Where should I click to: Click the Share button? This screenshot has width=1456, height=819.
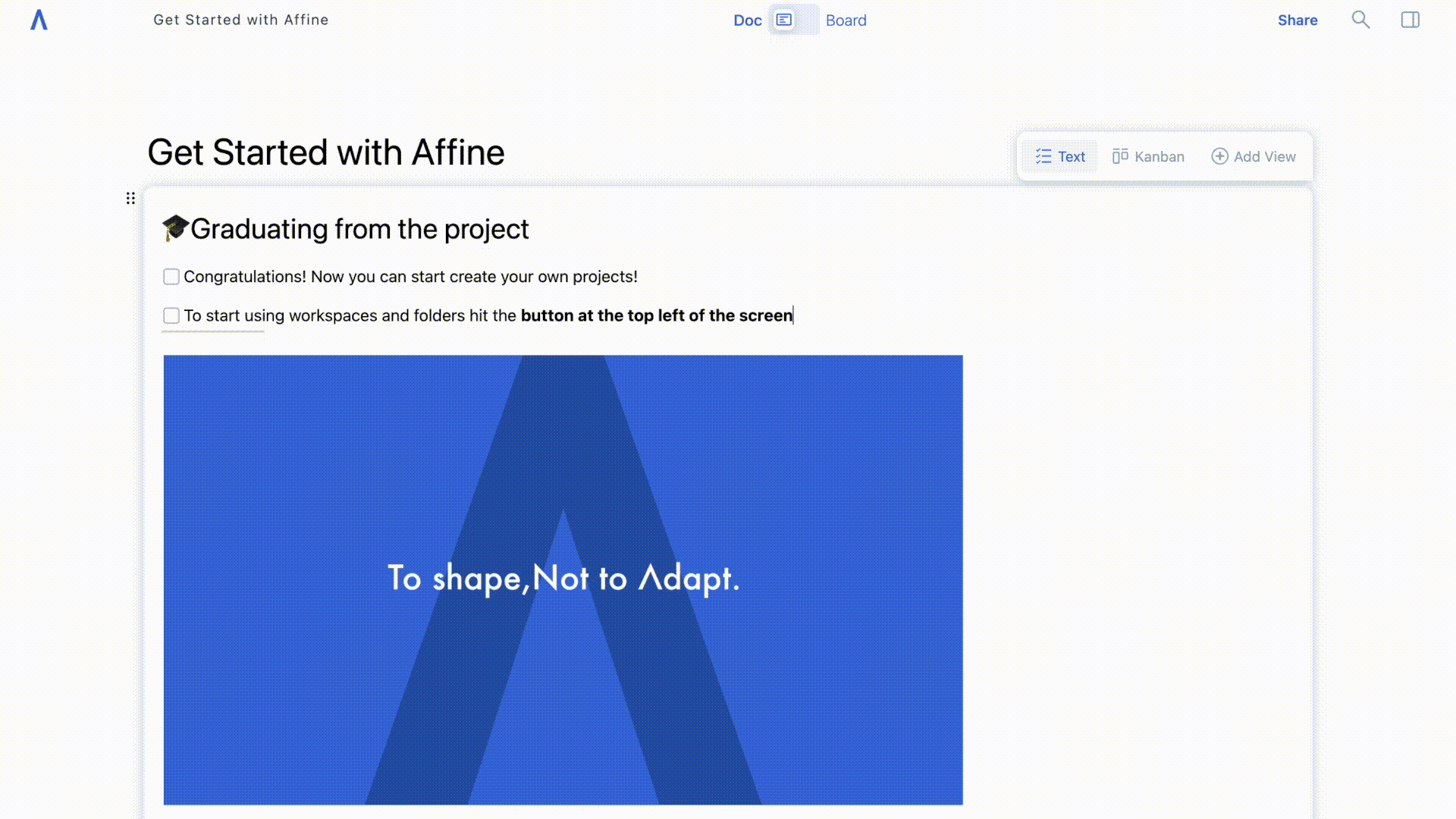coord(1297,20)
